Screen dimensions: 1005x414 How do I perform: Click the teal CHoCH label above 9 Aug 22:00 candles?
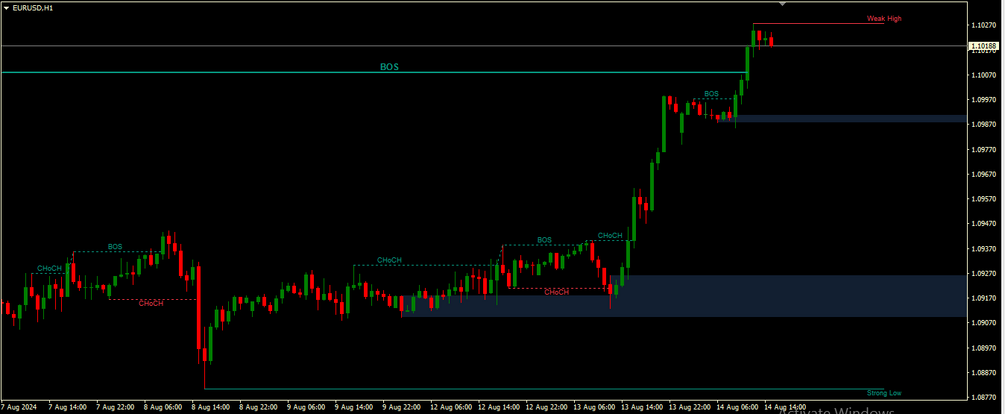[x=389, y=260]
